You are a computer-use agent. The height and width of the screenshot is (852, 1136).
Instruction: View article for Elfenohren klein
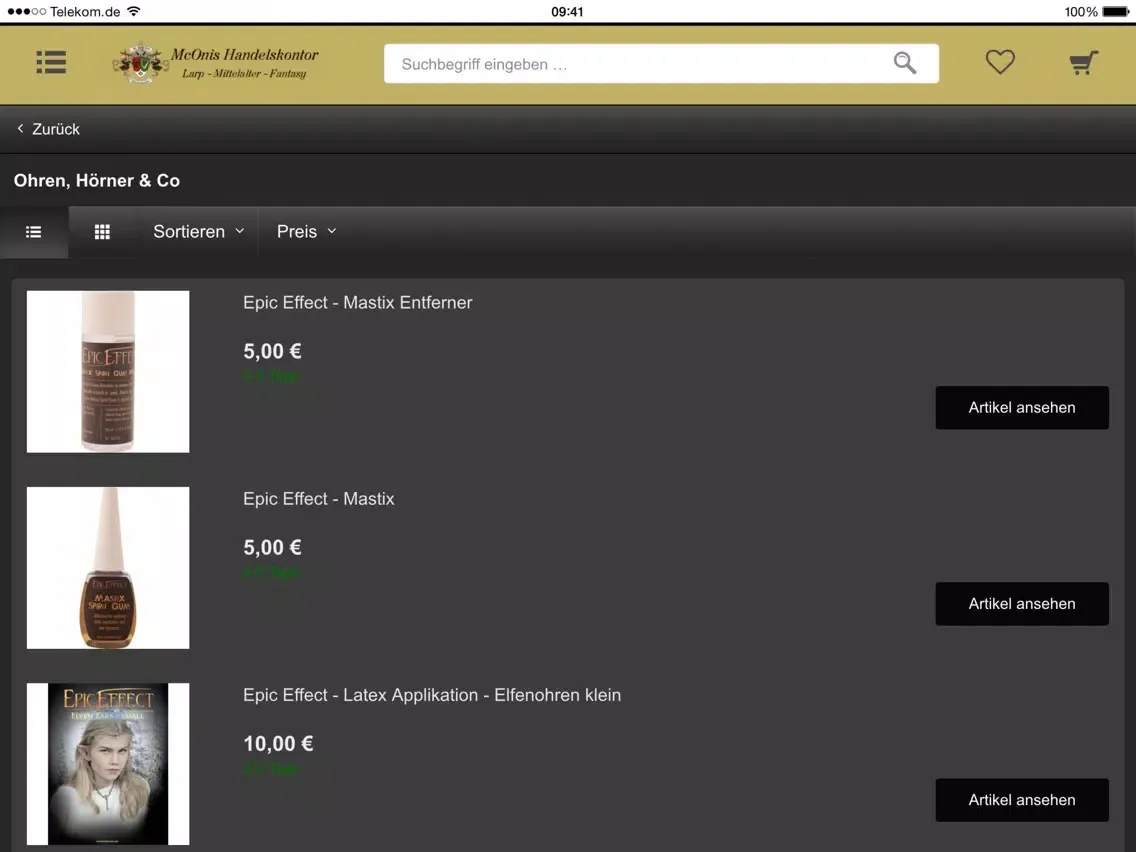(x=1022, y=801)
